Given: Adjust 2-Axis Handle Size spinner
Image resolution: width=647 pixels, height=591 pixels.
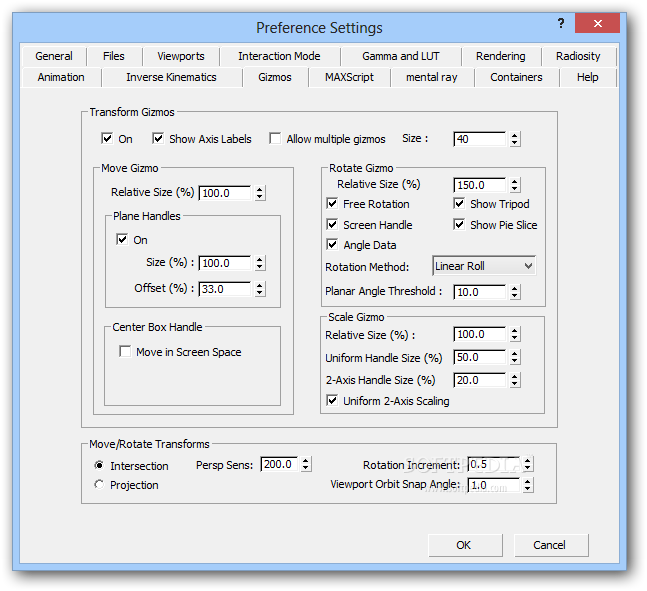Looking at the screenshot, I should coord(514,380).
